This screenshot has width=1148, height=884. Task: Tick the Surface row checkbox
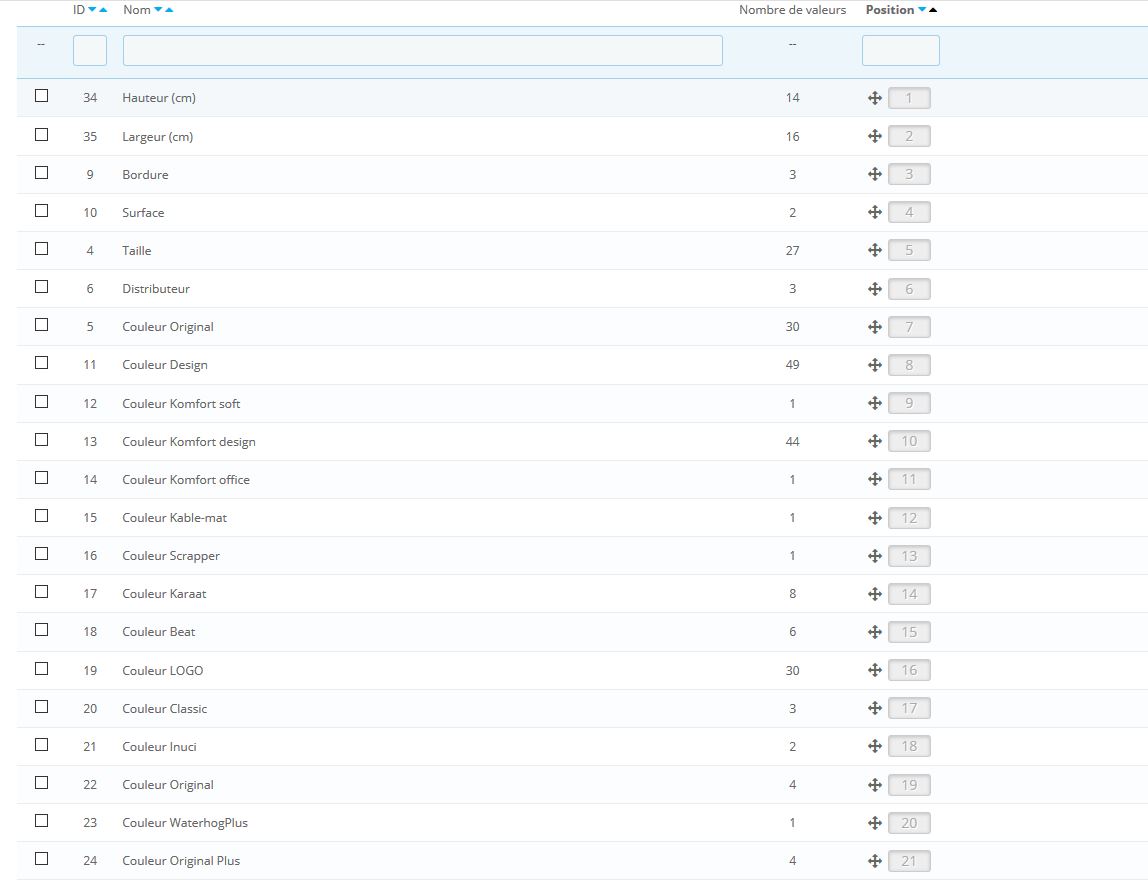[42, 211]
